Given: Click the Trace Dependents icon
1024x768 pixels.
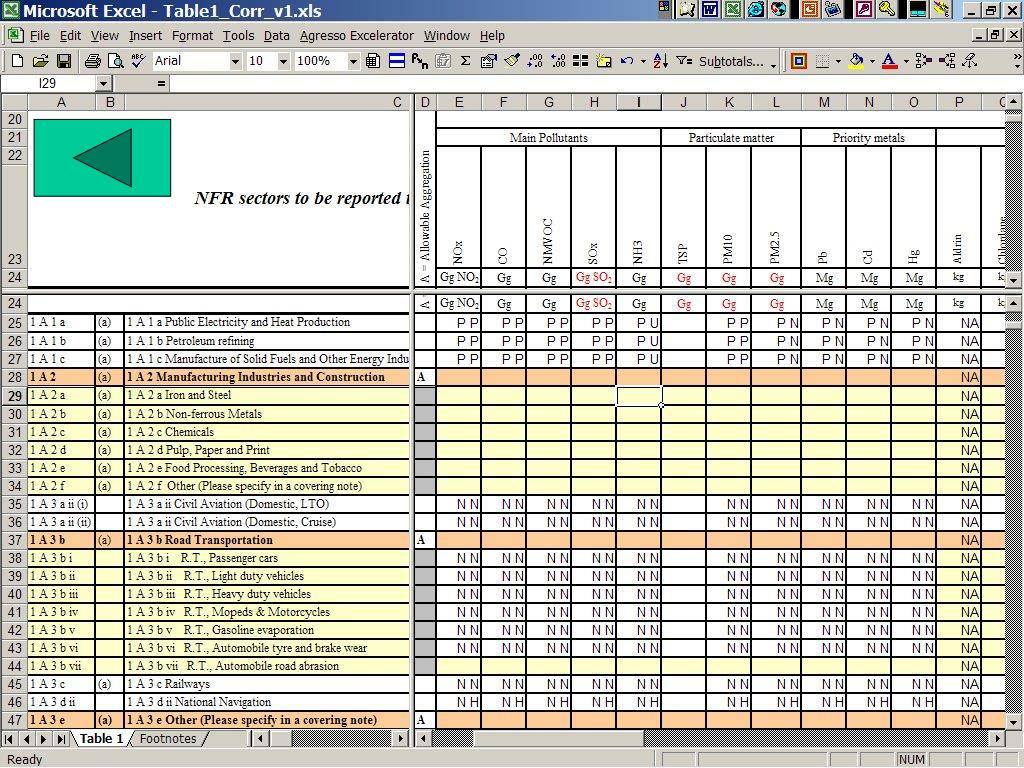Looking at the screenshot, I should (947, 61).
